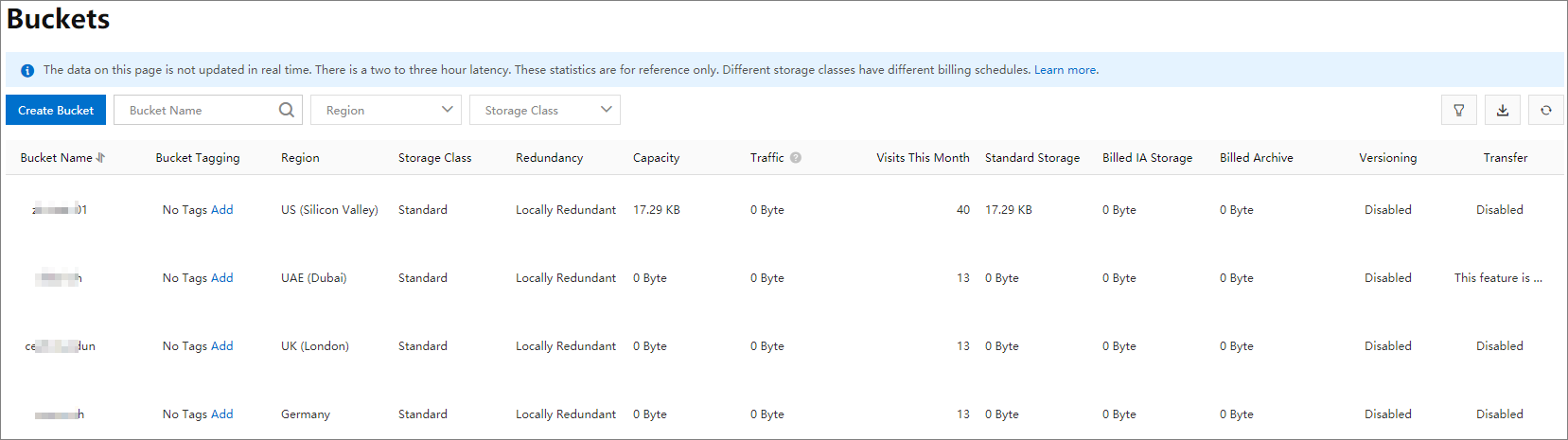This screenshot has width=1568, height=440.
Task: Add tags to UAE Dubai bucket
Action: point(222,278)
